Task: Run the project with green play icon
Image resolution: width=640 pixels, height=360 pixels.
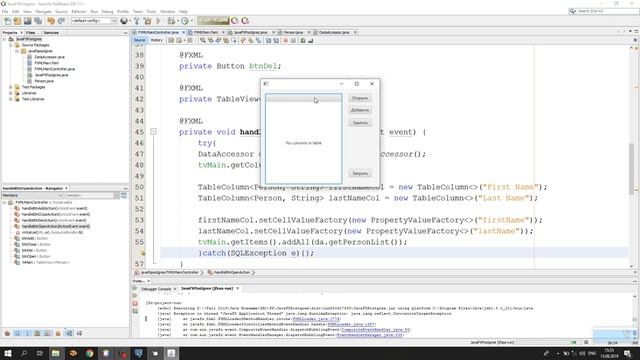Action: pyautogui.click(x=158, y=21)
